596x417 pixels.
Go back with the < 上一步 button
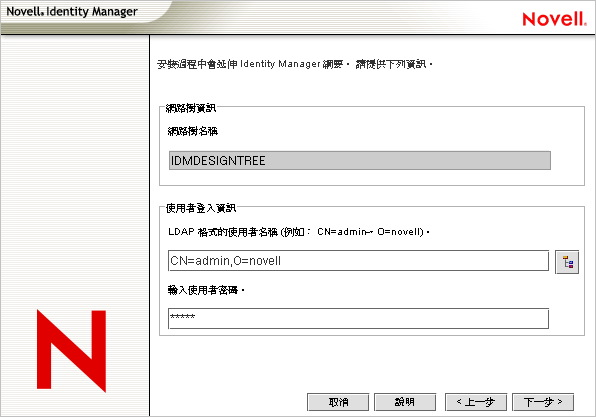(x=476, y=402)
